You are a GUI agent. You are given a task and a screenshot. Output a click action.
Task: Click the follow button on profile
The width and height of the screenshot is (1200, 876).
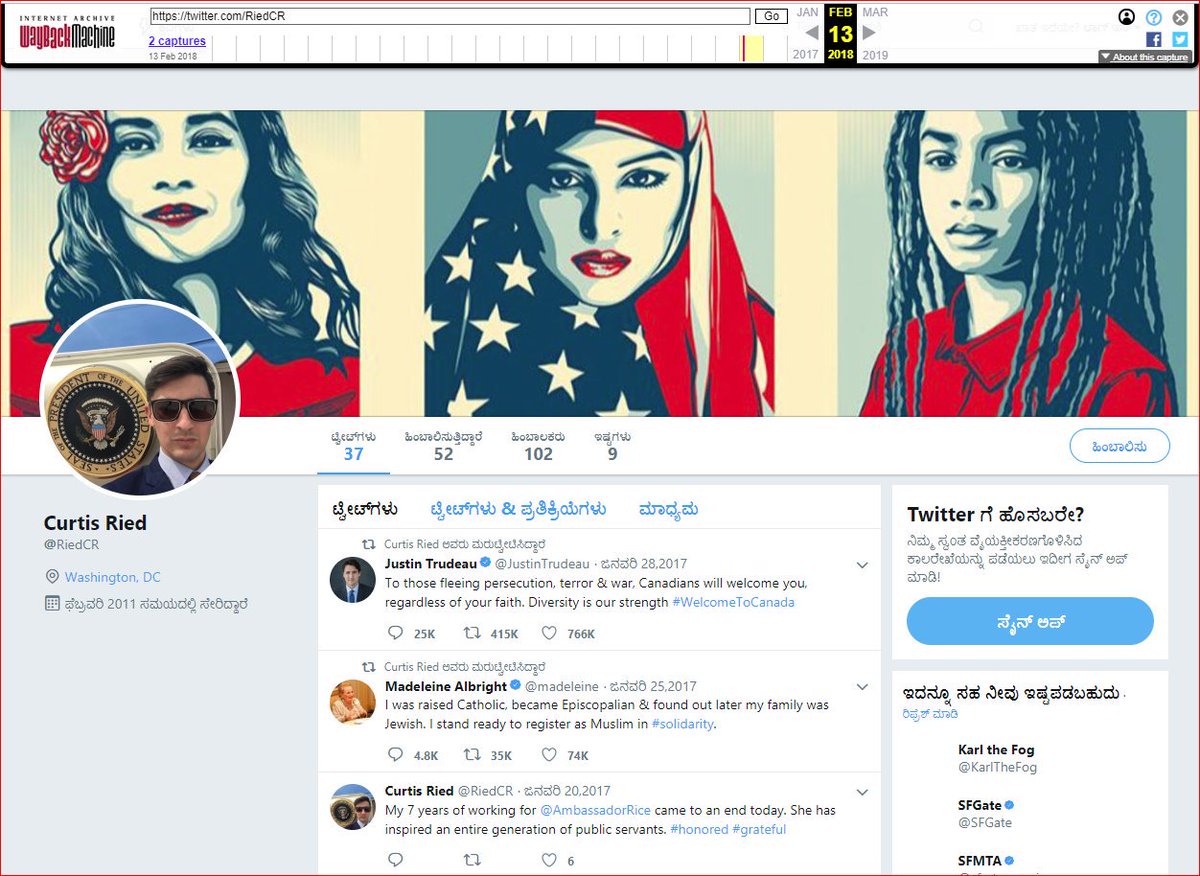pyautogui.click(x=1119, y=446)
